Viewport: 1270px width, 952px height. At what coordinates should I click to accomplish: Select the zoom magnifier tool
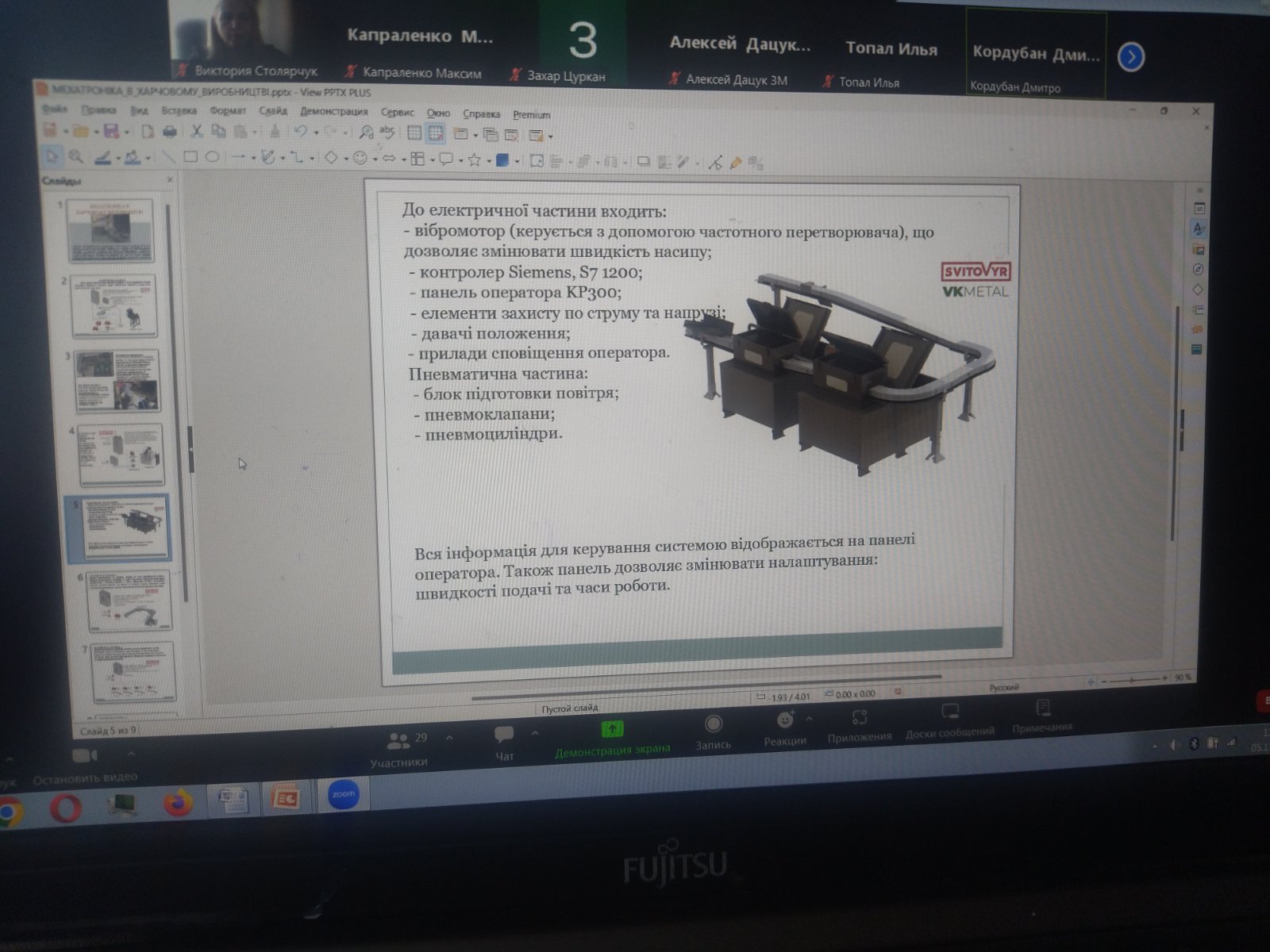pyautogui.click(x=75, y=157)
